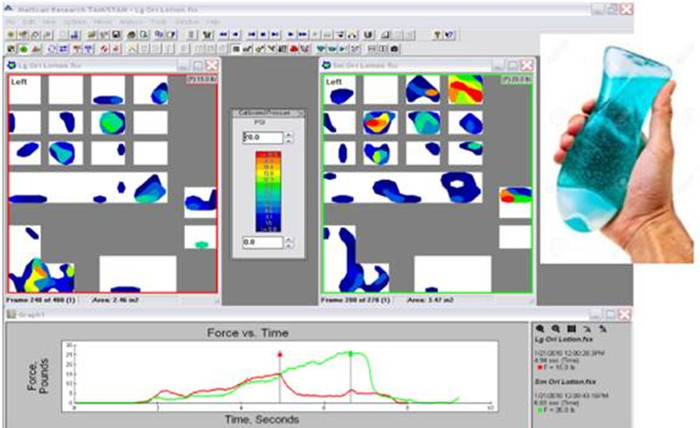
Task: Click the 'Time, Seconds' axis label
Action: [x=262, y=420]
